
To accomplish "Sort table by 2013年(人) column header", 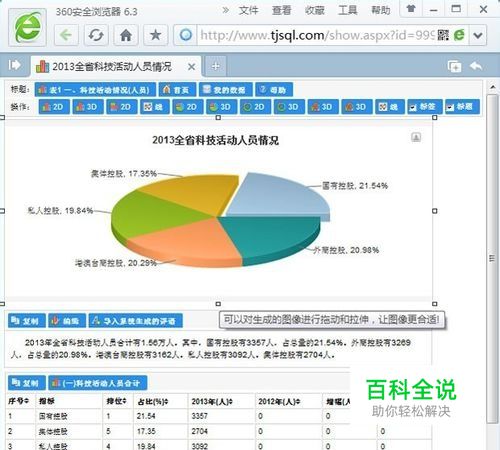I will click(212, 402).
